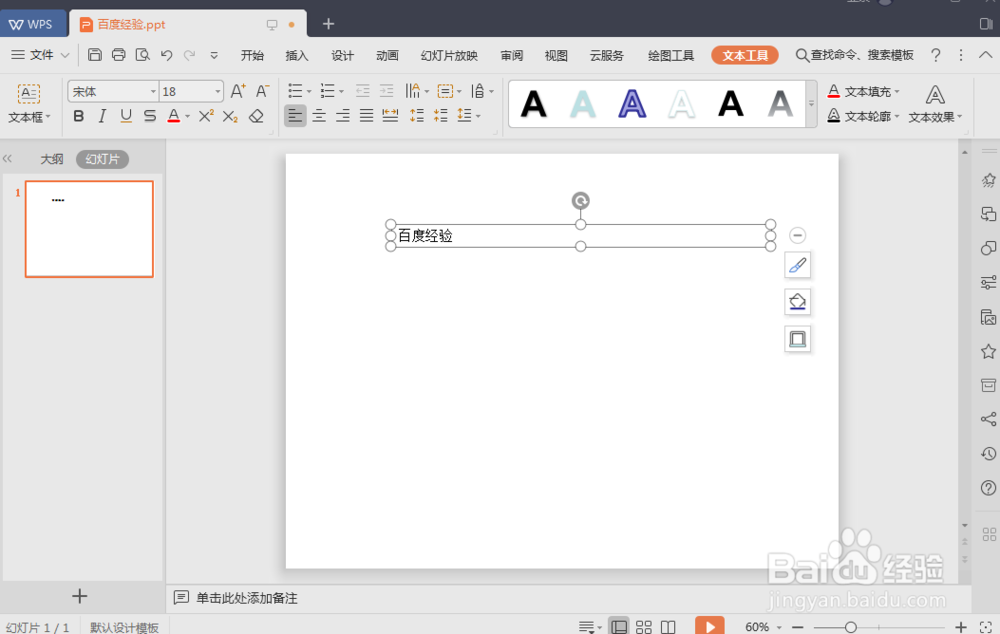Click the shape fill floating icon
1000x634 pixels.
pos(797,302)
